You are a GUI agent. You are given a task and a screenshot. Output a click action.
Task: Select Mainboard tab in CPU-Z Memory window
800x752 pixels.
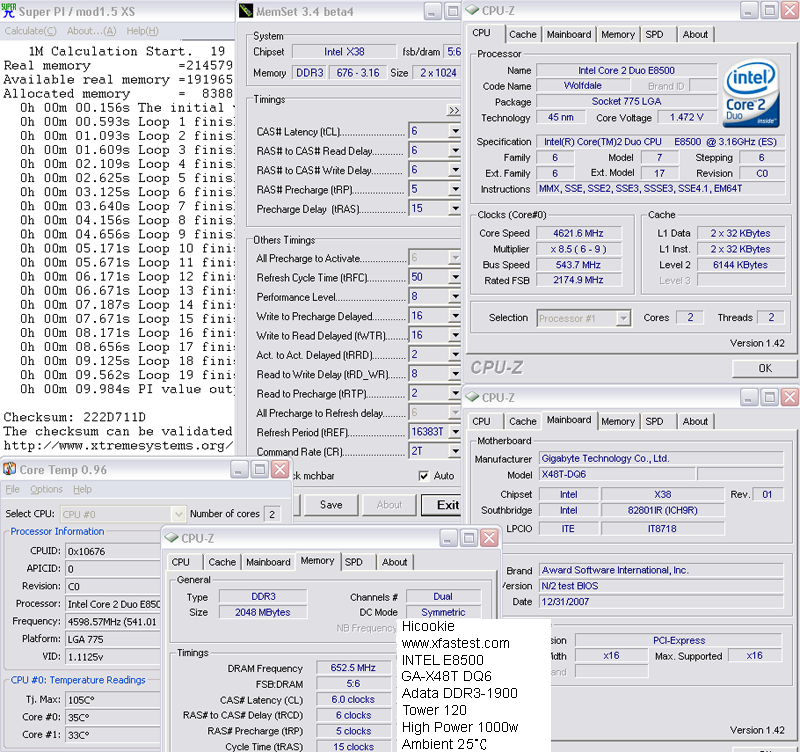point(268,562)
